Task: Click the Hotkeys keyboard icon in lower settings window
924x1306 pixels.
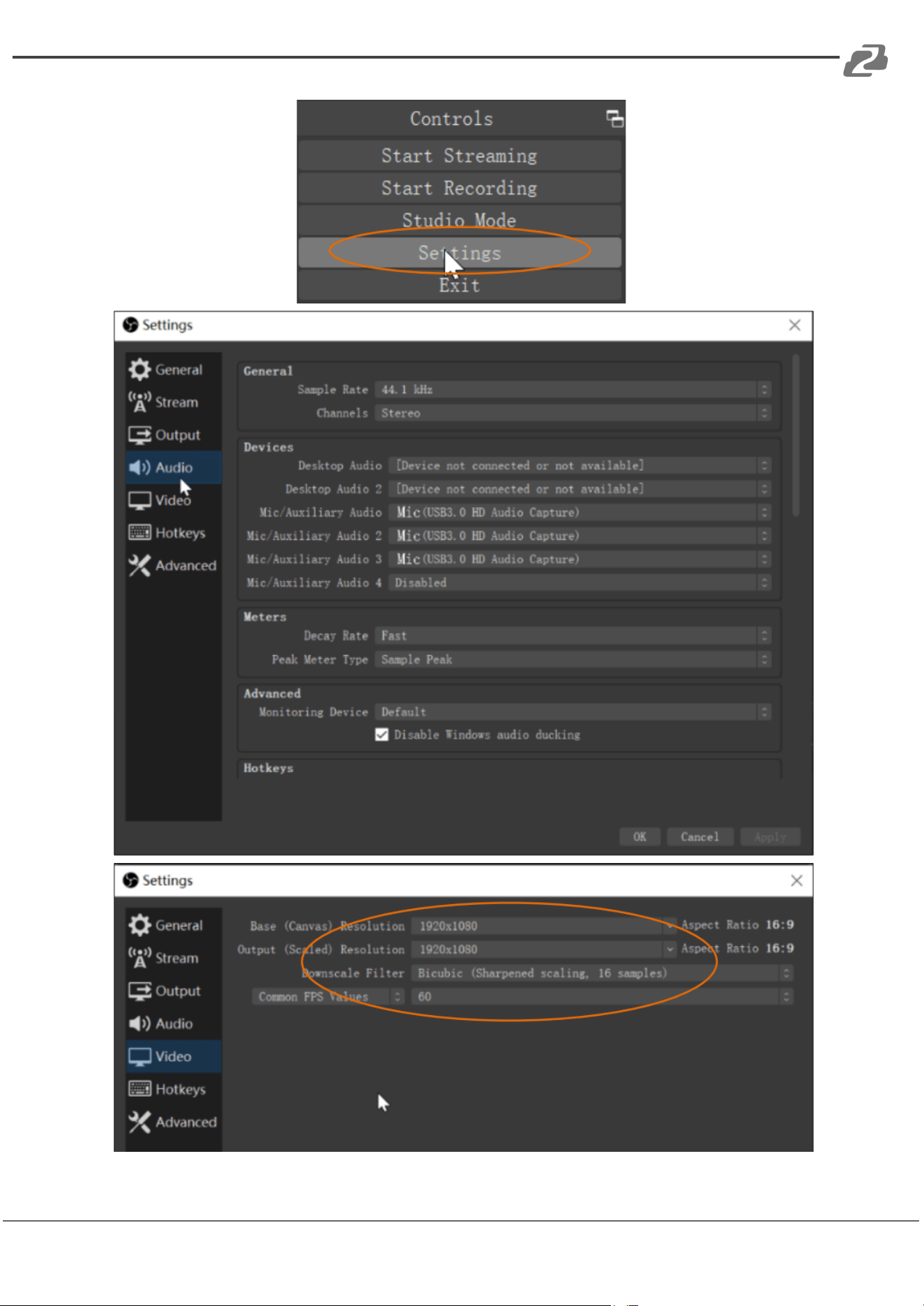Action: 139,1089
